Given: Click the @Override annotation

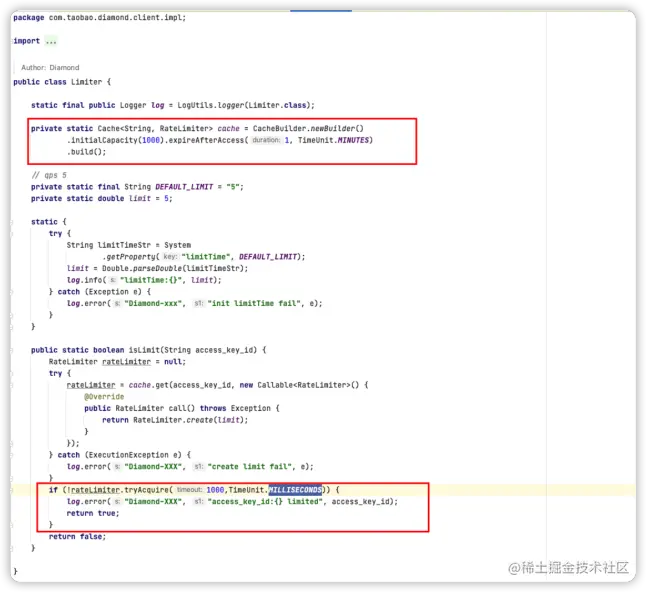Looking at the screenshot, I should tap(104, 397).
